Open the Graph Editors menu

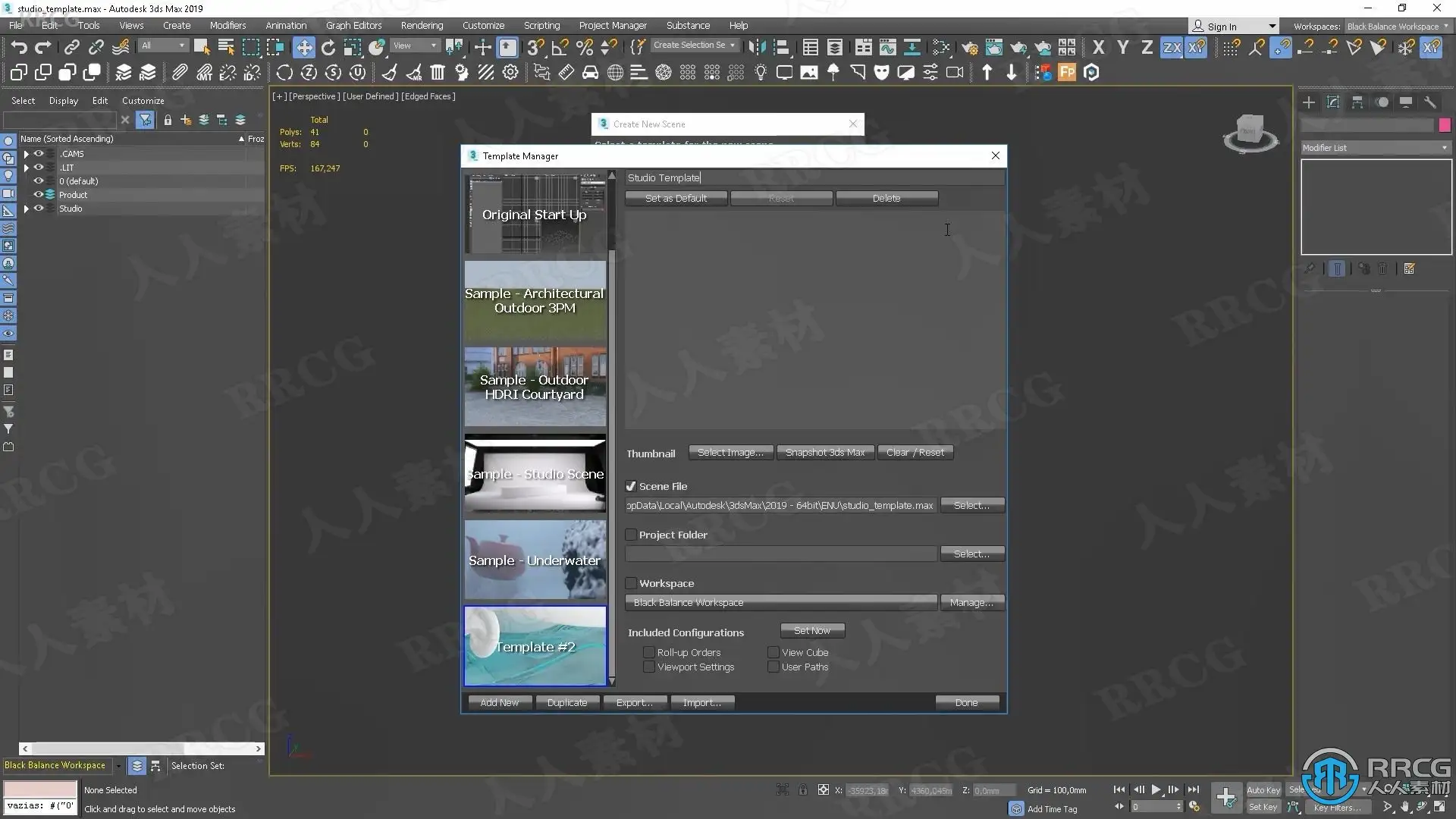[x=353, y=25]
